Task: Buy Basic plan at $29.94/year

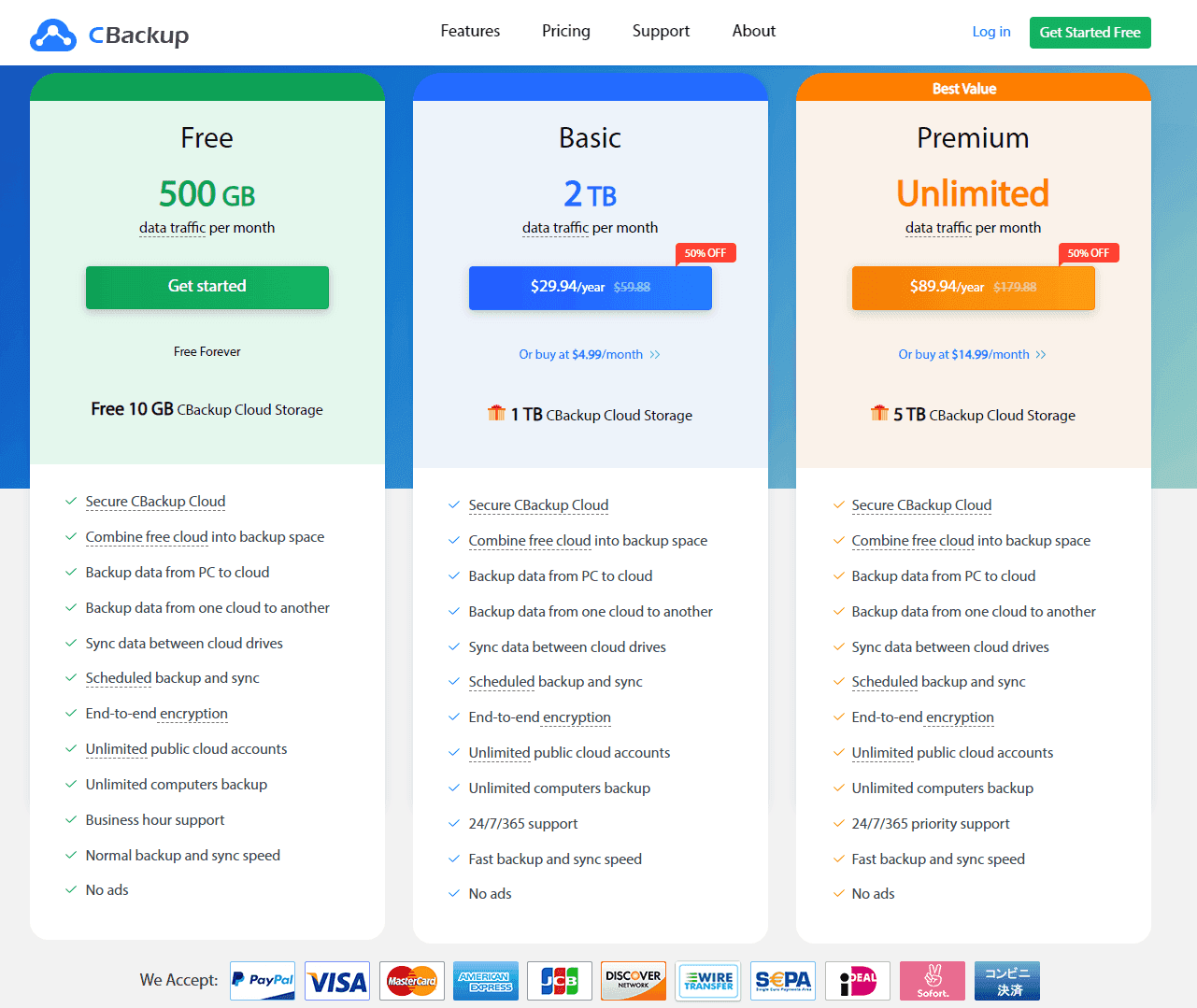Action: pos(591,288)
